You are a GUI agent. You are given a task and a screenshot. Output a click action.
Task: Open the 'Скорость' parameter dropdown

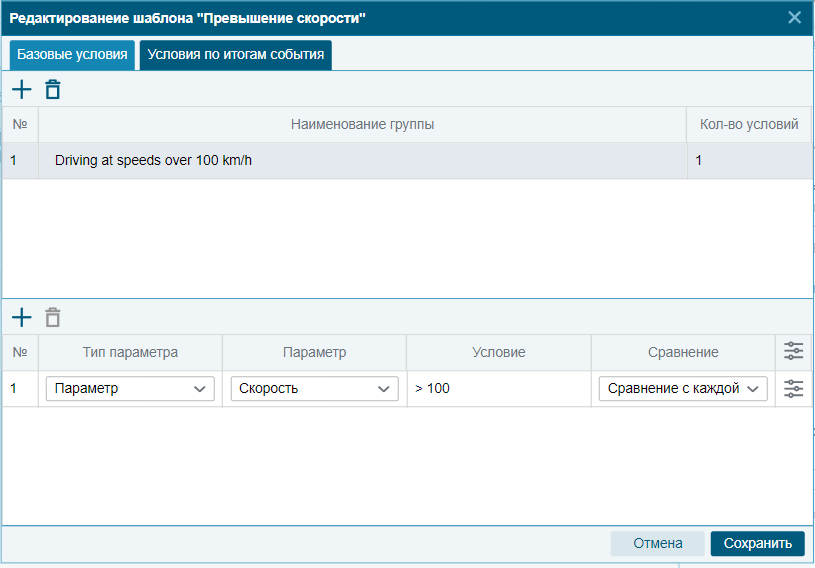pyautogui.click(x=314, y=389)
